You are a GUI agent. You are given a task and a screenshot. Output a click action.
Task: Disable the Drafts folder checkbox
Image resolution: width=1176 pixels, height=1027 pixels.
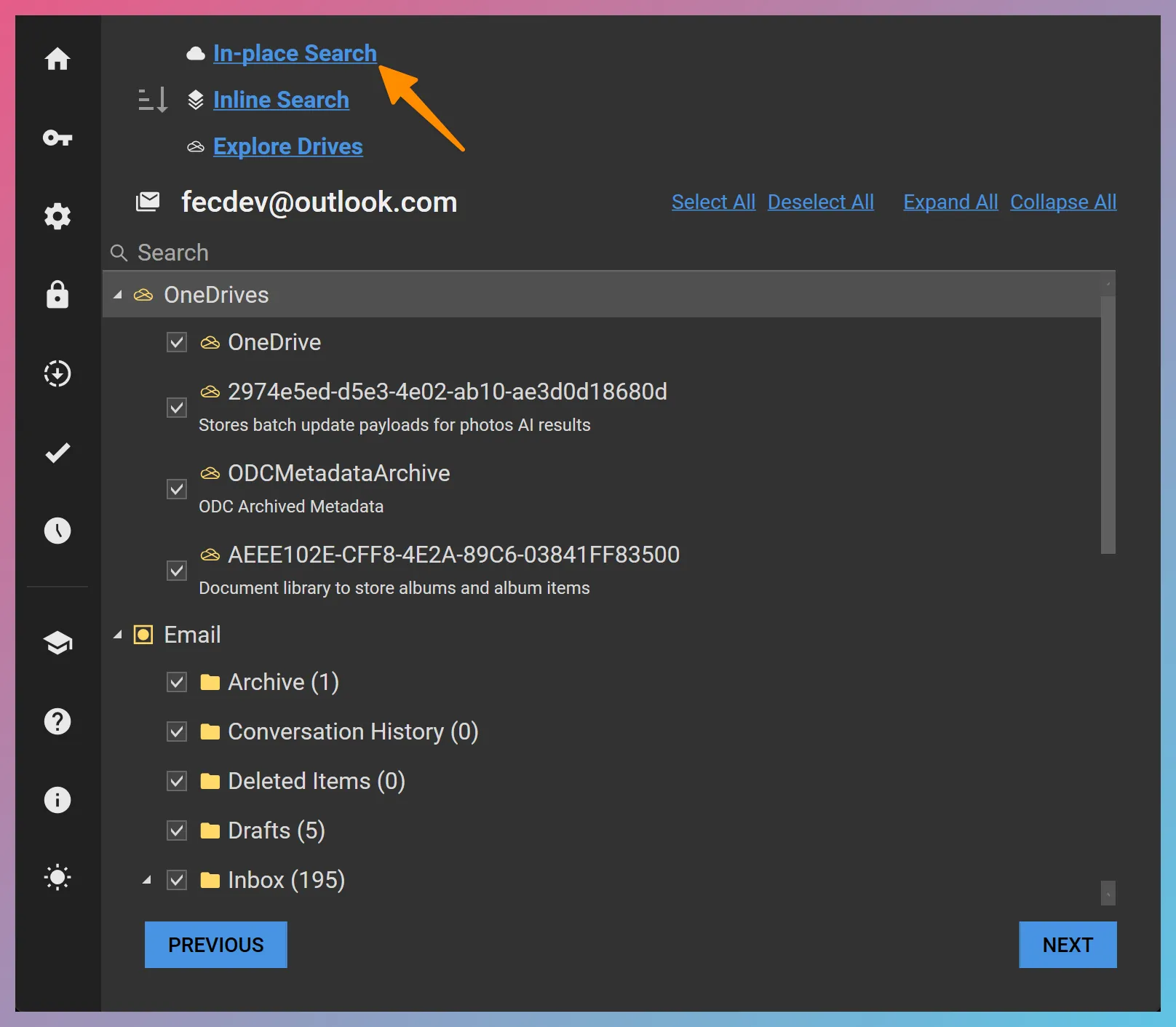[x=176, y=830]
